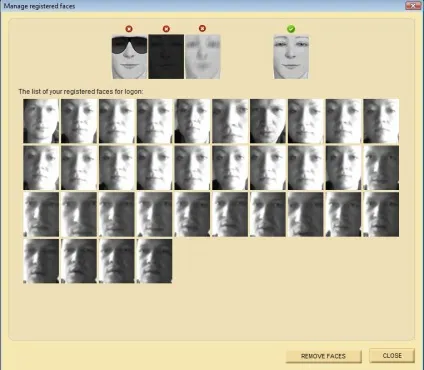Select second registered face in first row
Screen dimensions: 424x370
click(79, 121)
